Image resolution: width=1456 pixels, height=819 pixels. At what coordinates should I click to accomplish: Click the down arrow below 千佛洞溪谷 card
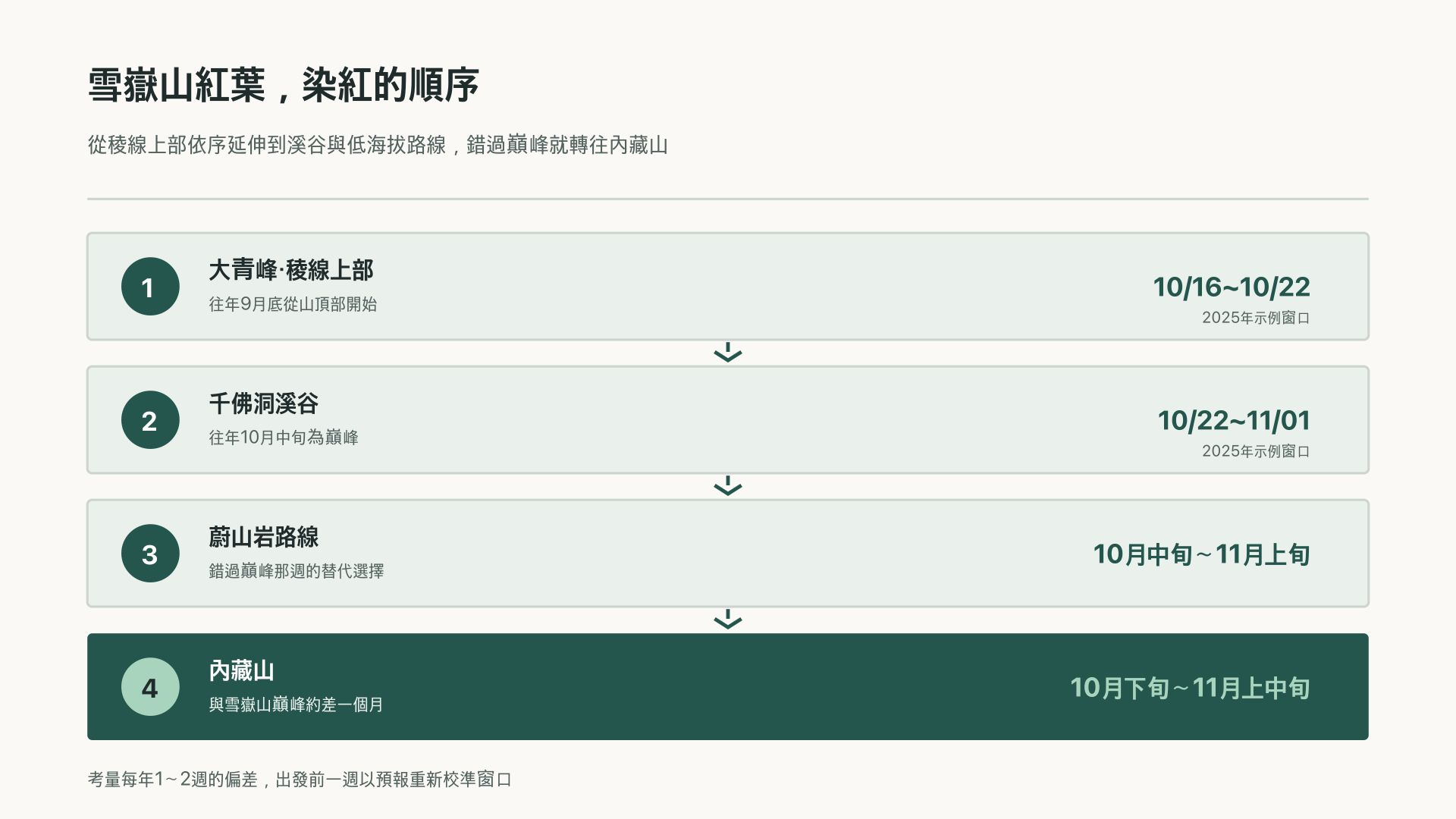[x=728, y=486]
